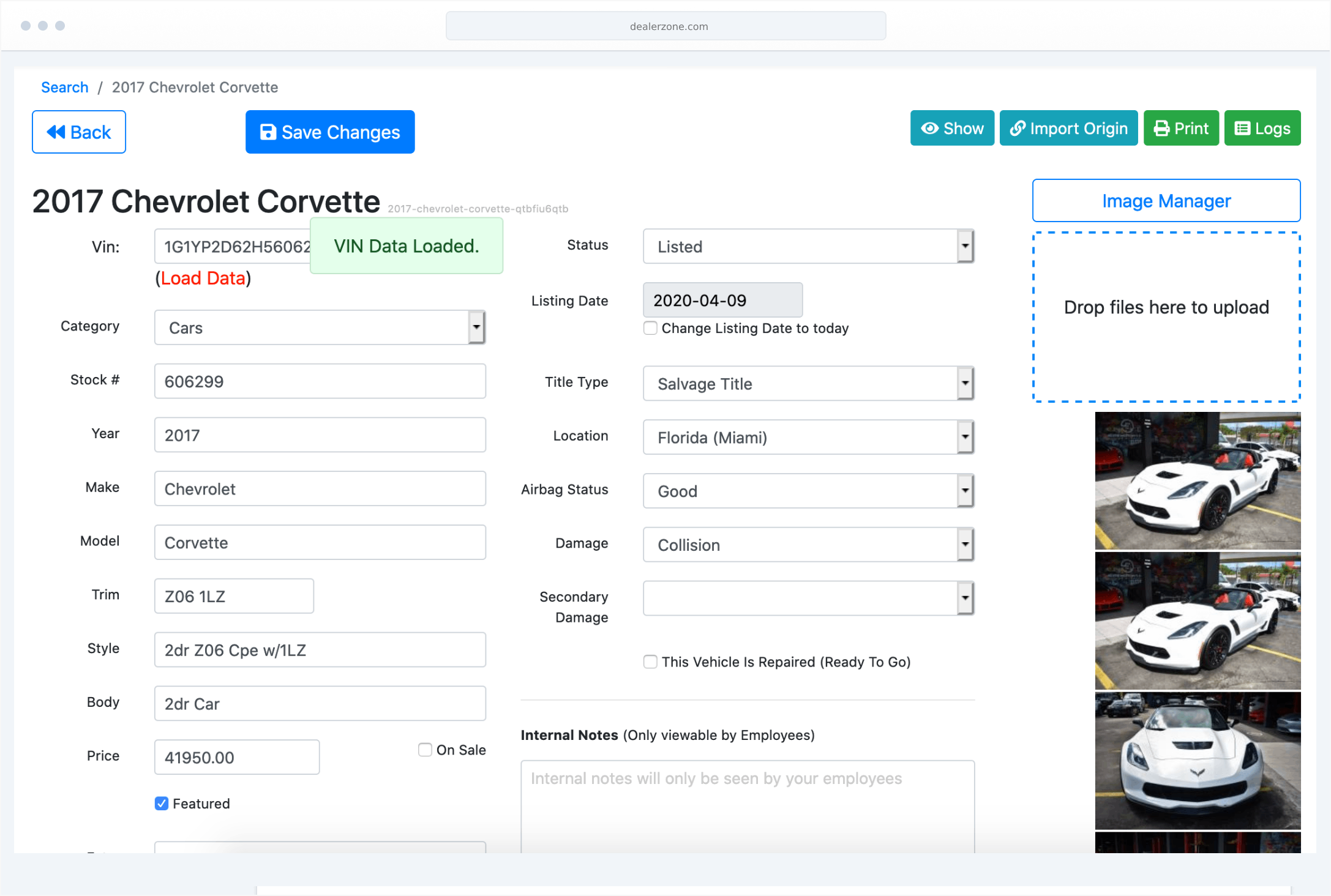1331x896 pixels.
Task: Click the printer icon on Print
Action: point(1161,129)
